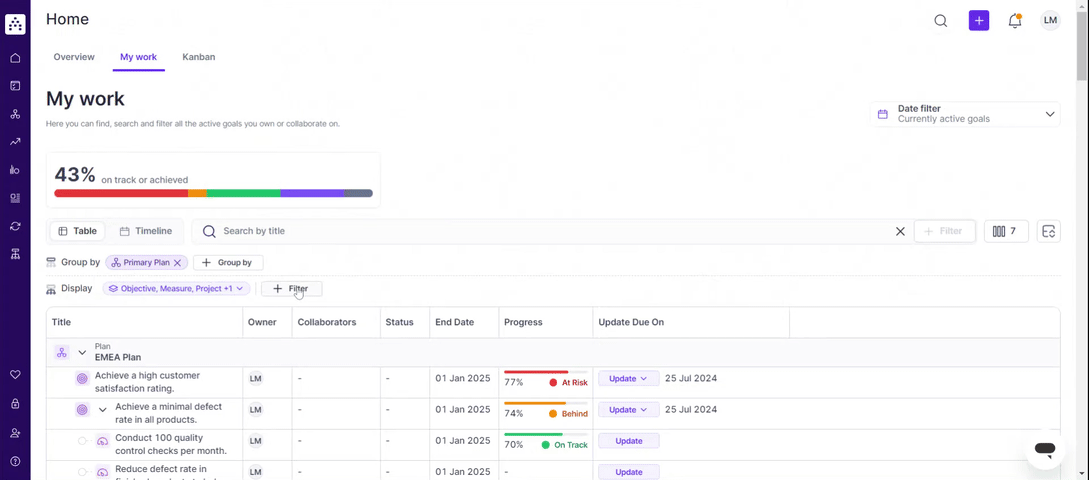The width and height of the screenshot is (1089, 480).
Task: Open the columns count button showing 7
Action: click(1006, 231)
